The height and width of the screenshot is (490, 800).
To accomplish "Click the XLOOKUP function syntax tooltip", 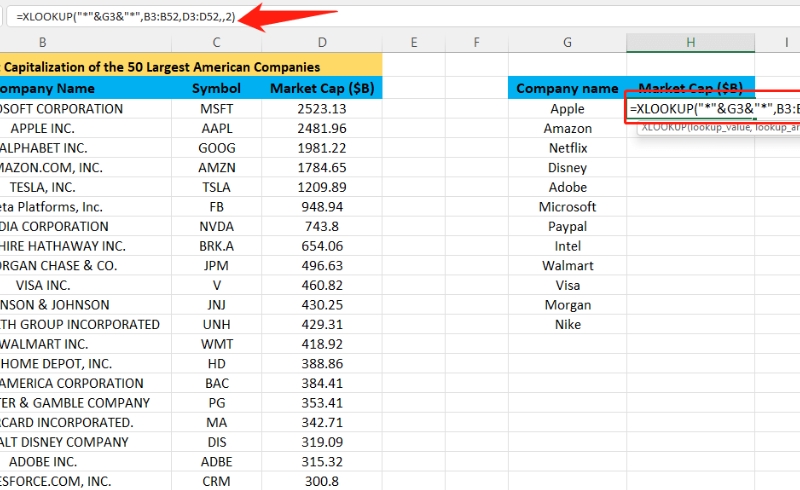I will 719,128.
